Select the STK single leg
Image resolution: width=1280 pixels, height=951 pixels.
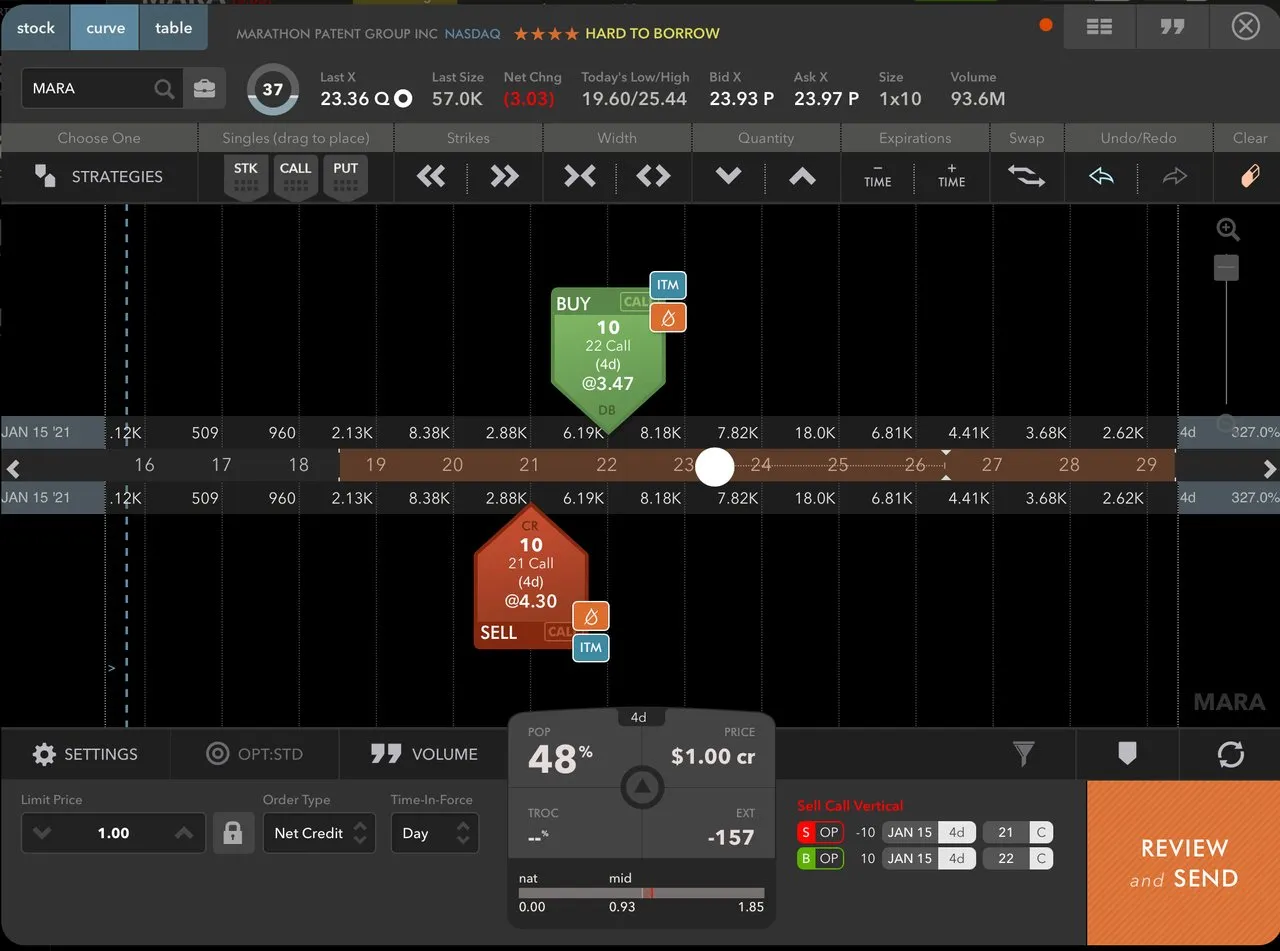coord(246,177)
